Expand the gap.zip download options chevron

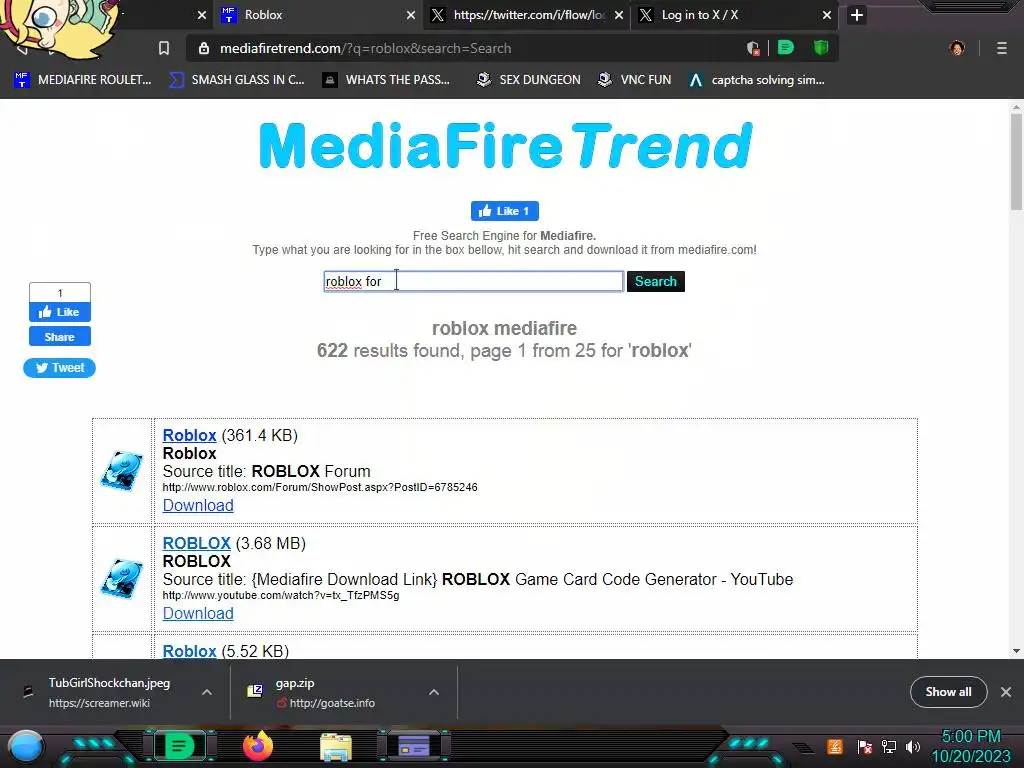[434, 692]
